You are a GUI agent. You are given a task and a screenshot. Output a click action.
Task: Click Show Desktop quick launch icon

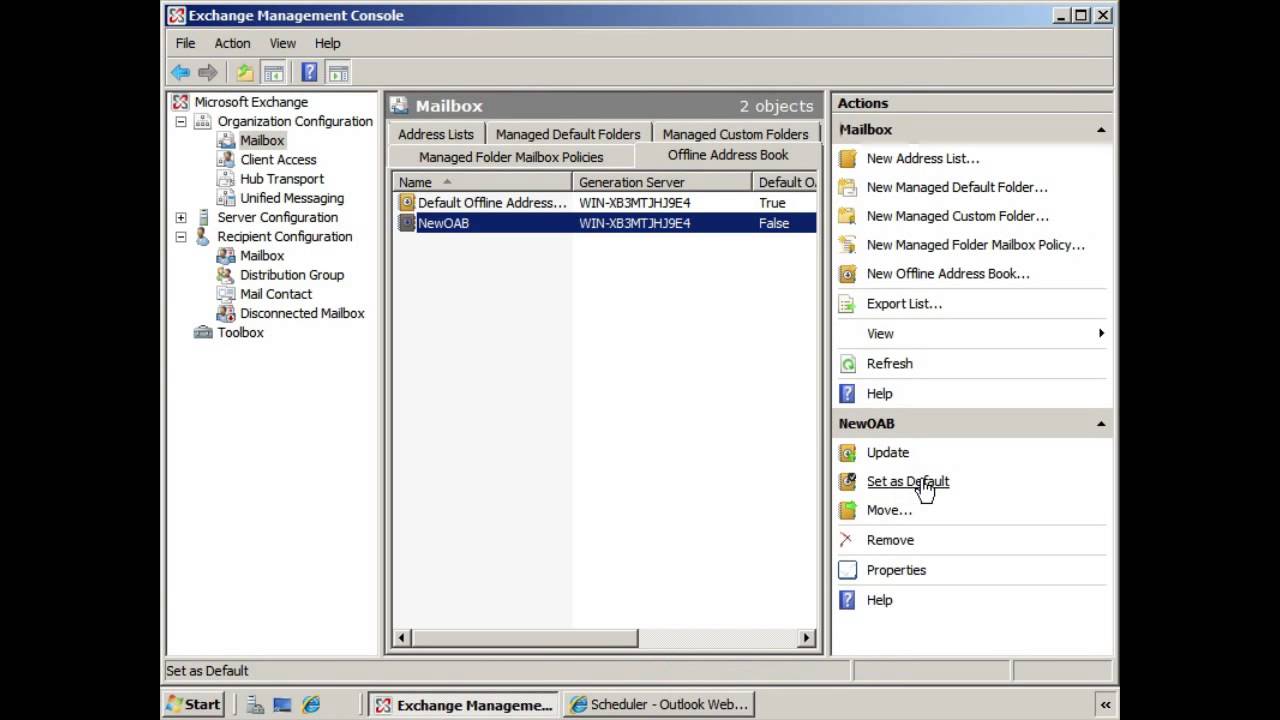282,705
